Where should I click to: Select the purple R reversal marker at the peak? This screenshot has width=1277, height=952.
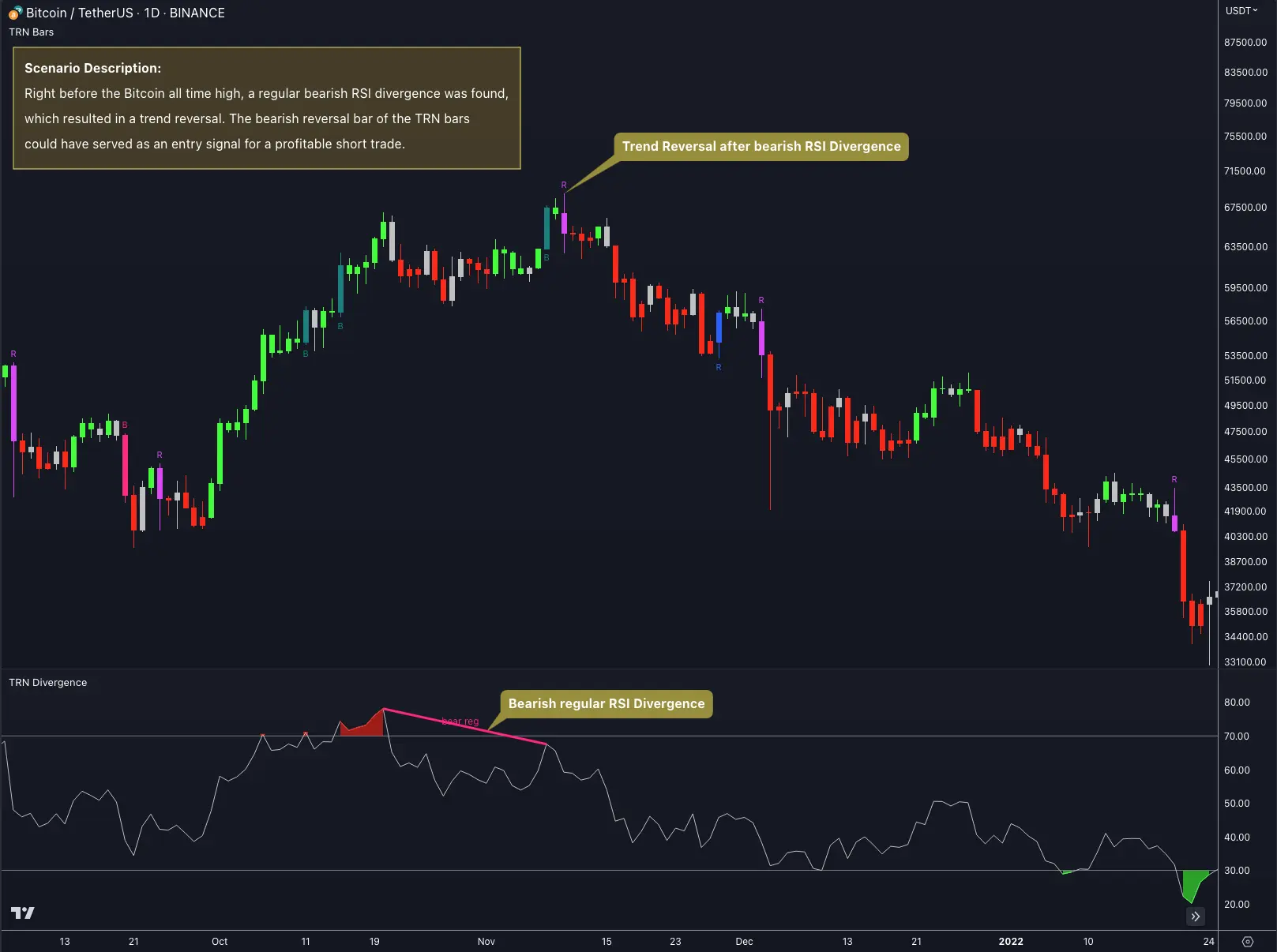tap(564, 186)
